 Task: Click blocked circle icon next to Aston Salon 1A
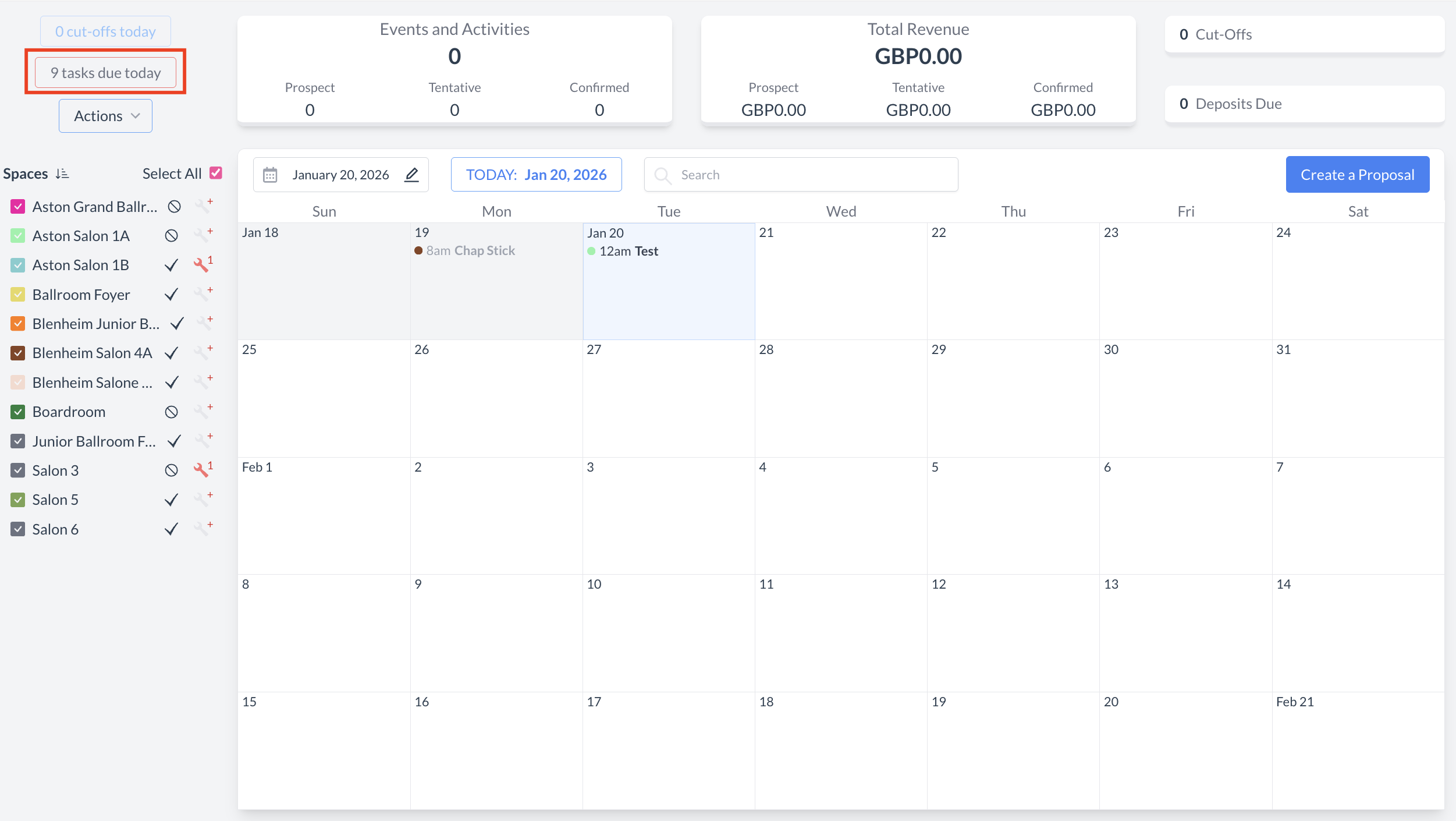(x=171, y=236)
